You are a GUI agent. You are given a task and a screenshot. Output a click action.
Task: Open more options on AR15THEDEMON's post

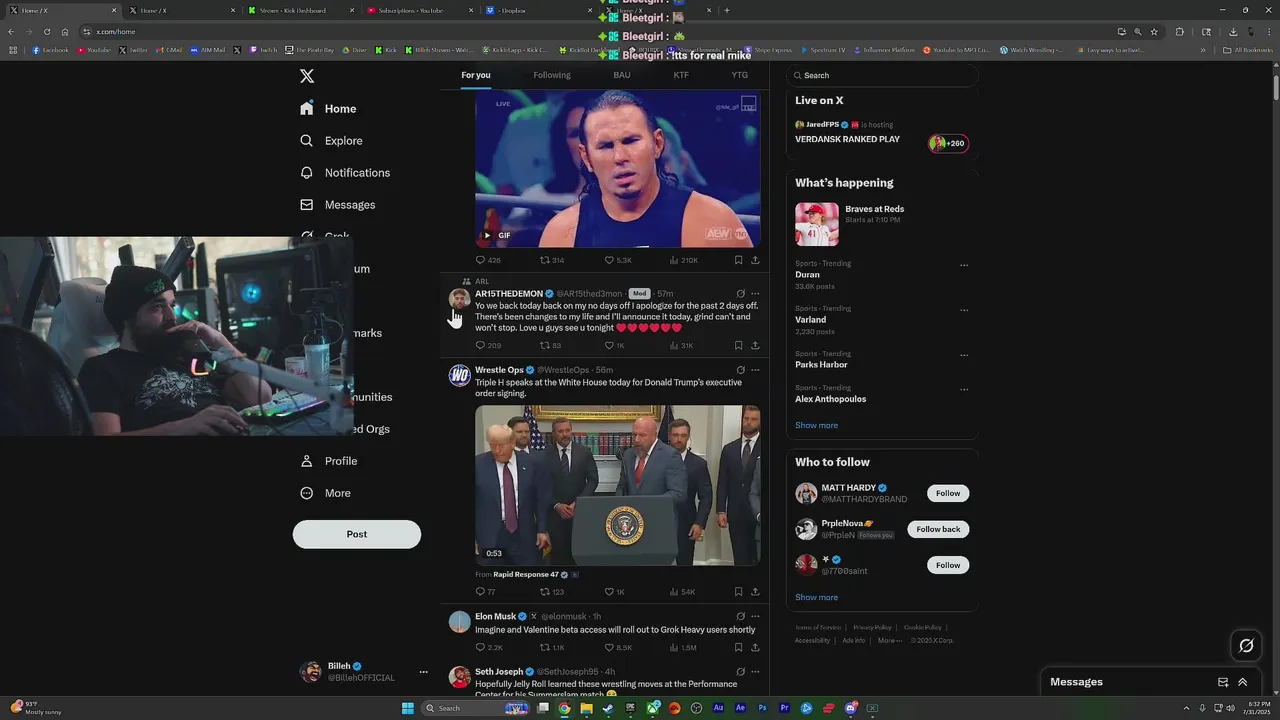tap(755, 294)
